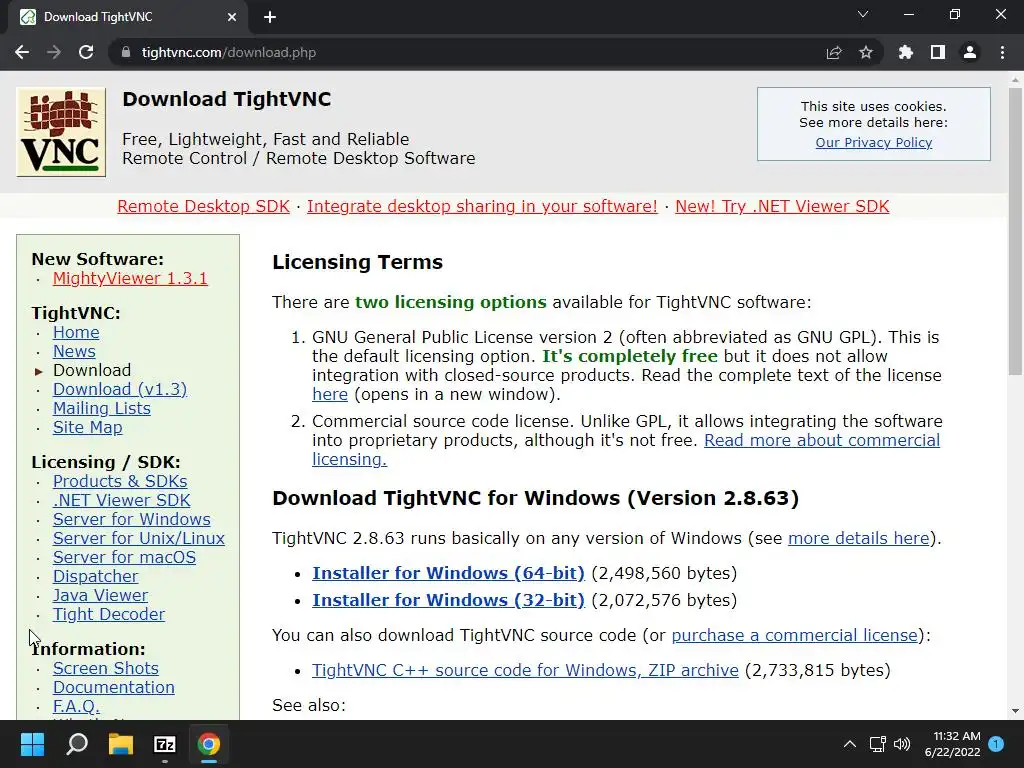1024x768 pixels.
Task: Open Tight Decoder sidebar link
Action: point(108,614)
